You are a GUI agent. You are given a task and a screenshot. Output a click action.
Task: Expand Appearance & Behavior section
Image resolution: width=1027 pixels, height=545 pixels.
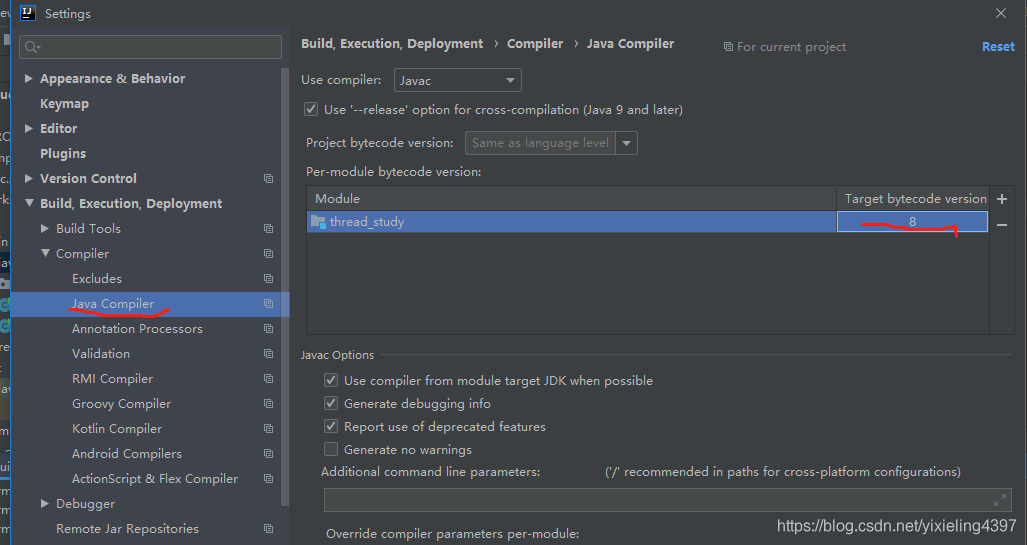[x=28, y=78]
